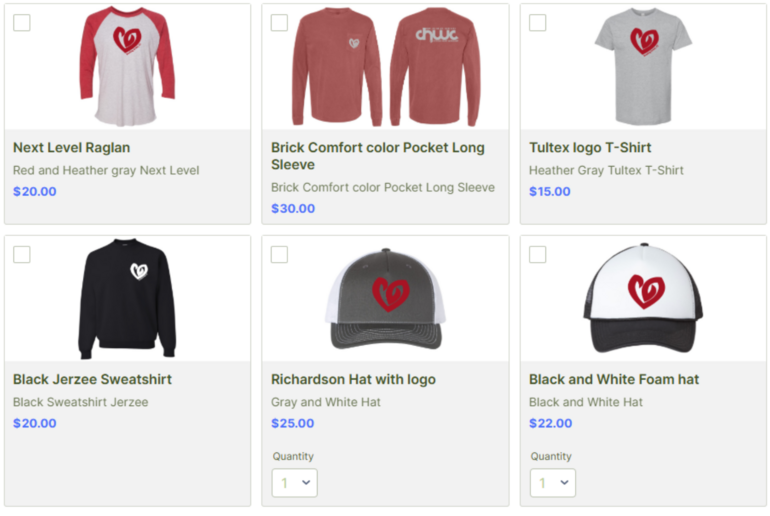This screenshot has width=770, height=516.
Task: Click the red raglan shirt image
Action: coord(127,66)
